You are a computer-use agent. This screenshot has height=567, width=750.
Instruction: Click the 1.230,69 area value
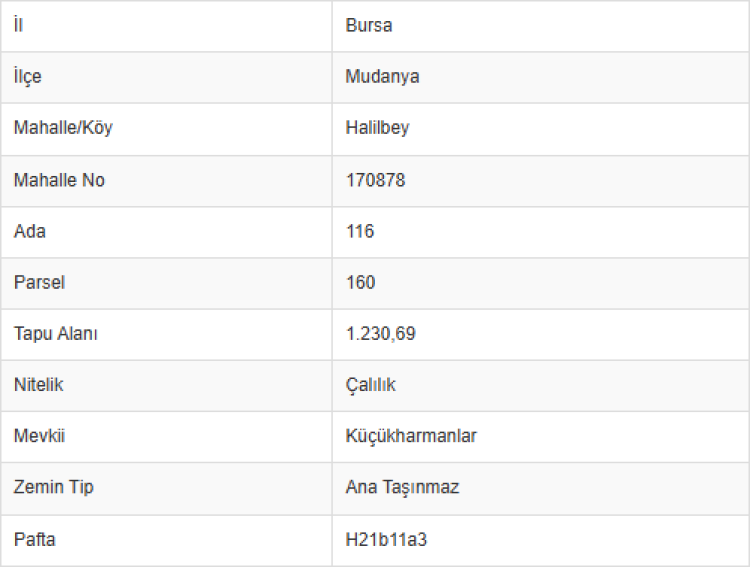(381, 334)
